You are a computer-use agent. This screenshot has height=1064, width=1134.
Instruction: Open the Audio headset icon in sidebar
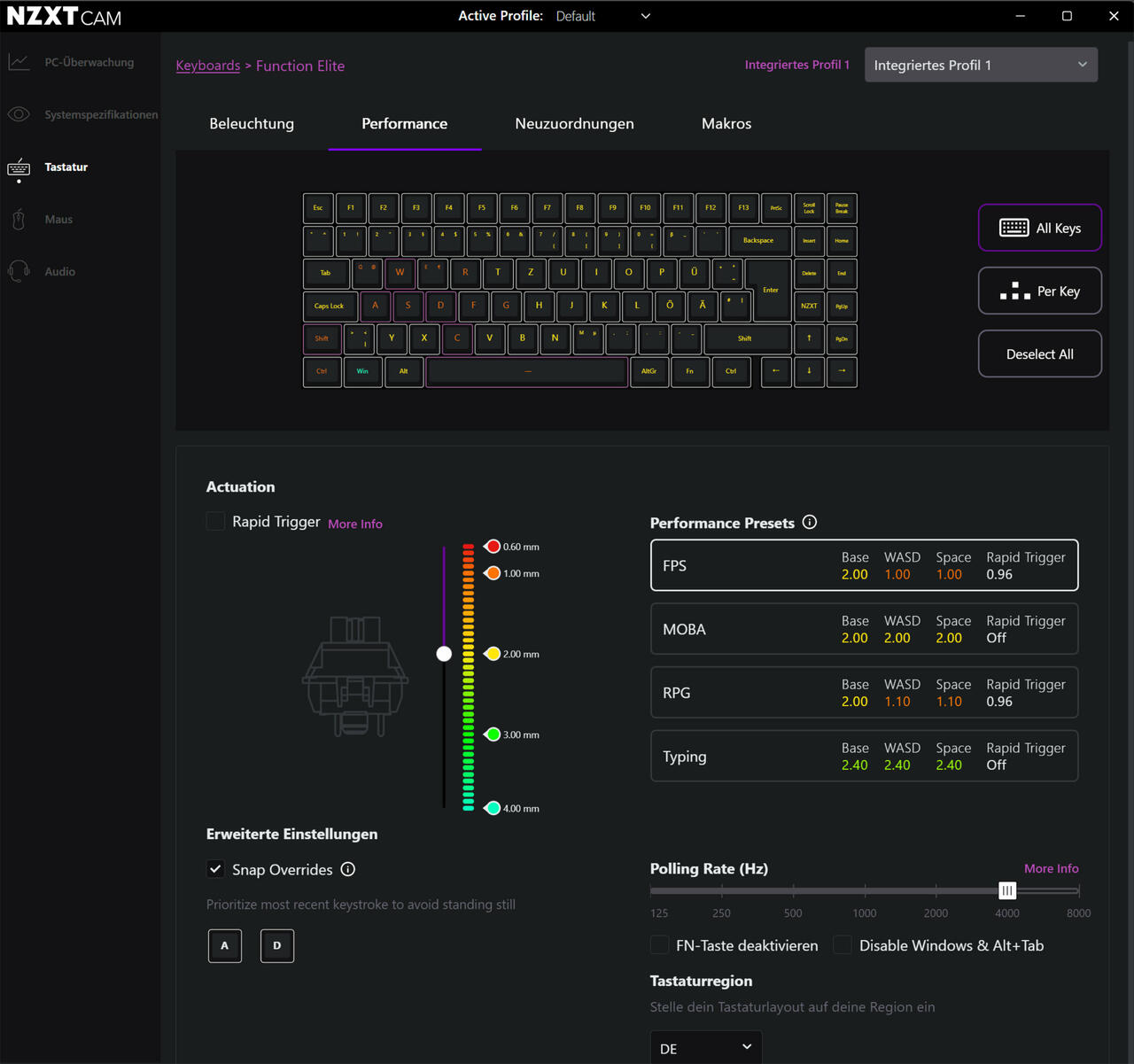coord(19,272)
